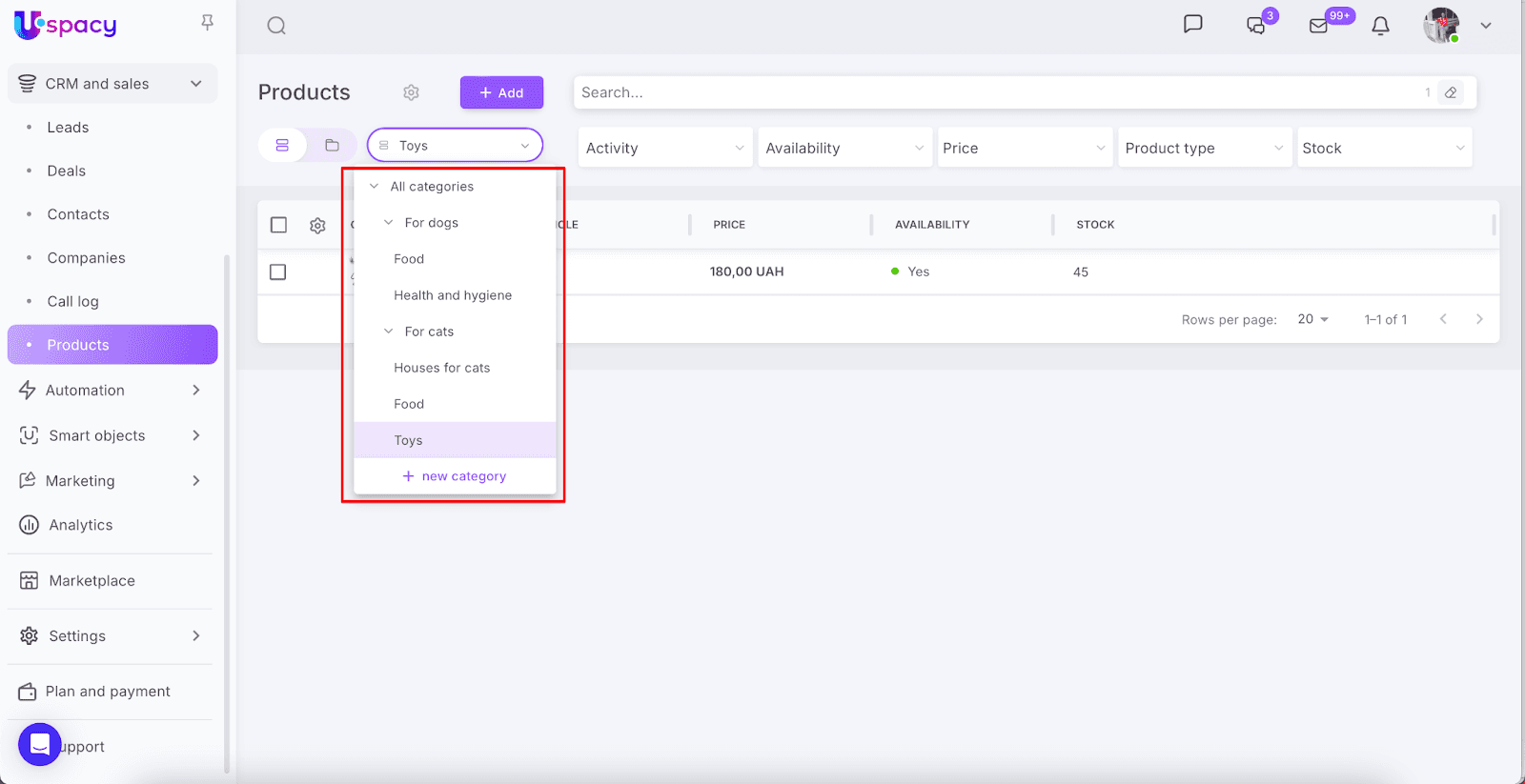Click into the Search input field
This screenshot has height=784, width=1525.
[991, 92]
